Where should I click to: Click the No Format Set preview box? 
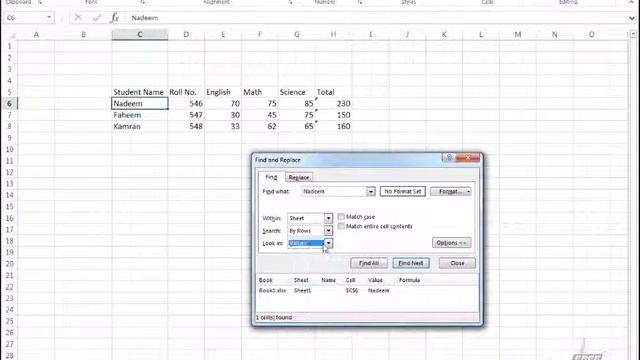point(402,191)
